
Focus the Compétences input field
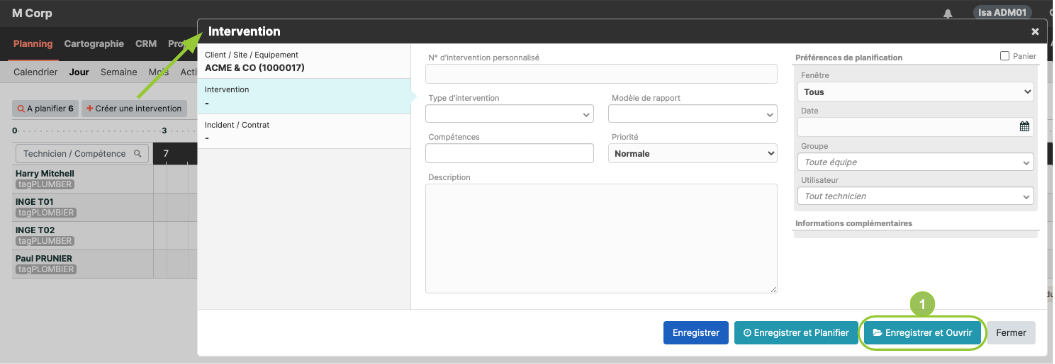point(509,153)
